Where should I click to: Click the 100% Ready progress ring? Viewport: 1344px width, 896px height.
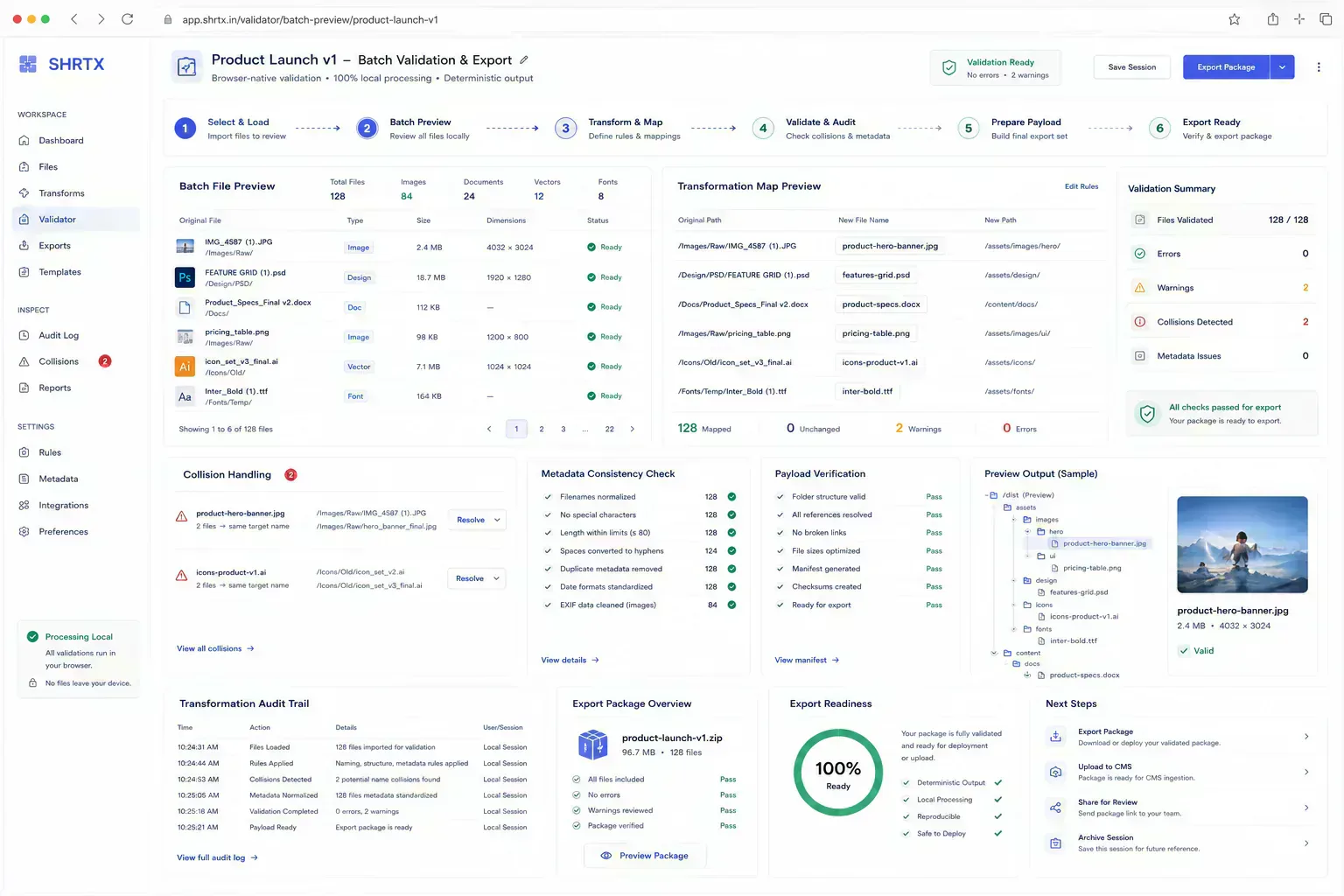(x=838, y=773)
